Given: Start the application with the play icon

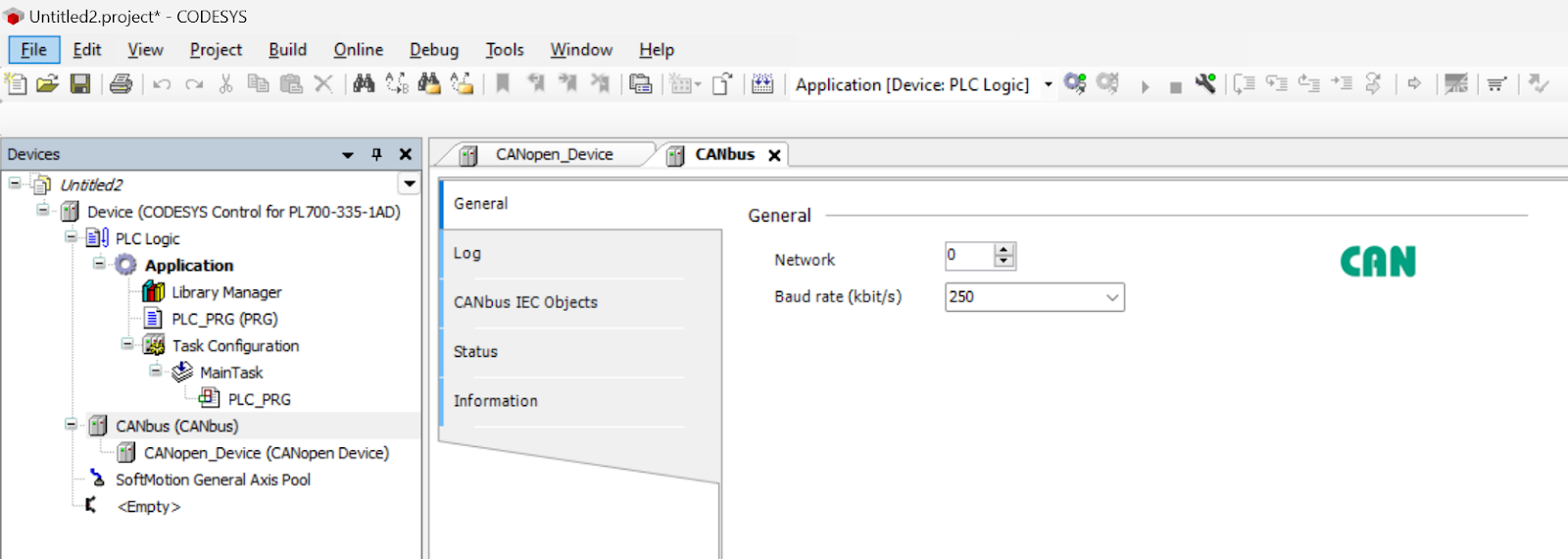Looking at the screenshot, I should (x=1145, y=86).
